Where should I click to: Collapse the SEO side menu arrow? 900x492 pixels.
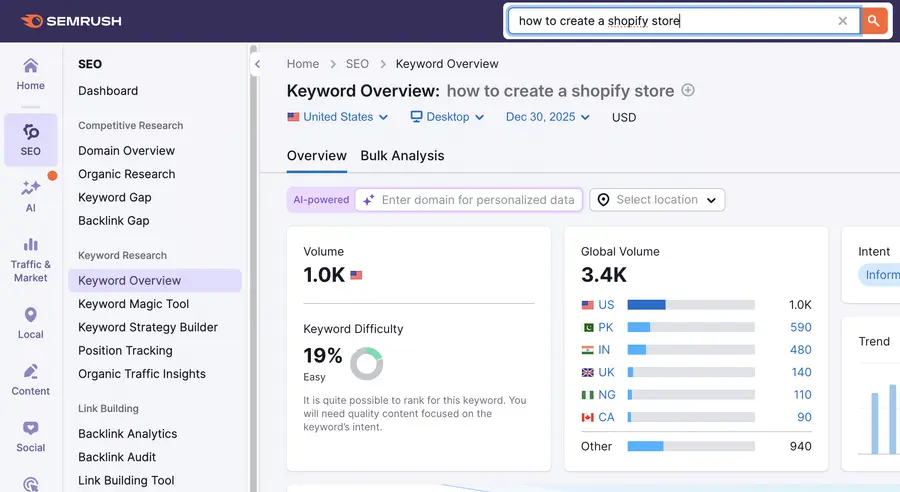257,64
